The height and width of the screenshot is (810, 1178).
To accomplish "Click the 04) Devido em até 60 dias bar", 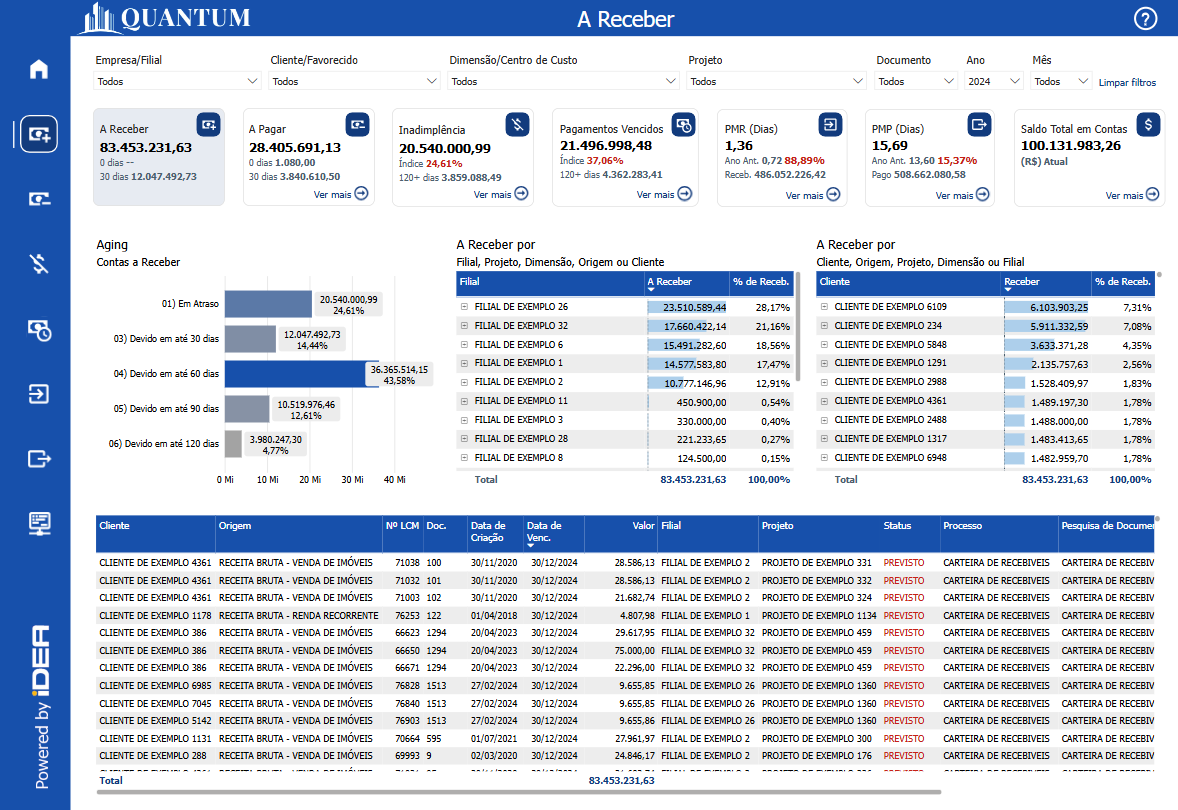I will (295, 374).
